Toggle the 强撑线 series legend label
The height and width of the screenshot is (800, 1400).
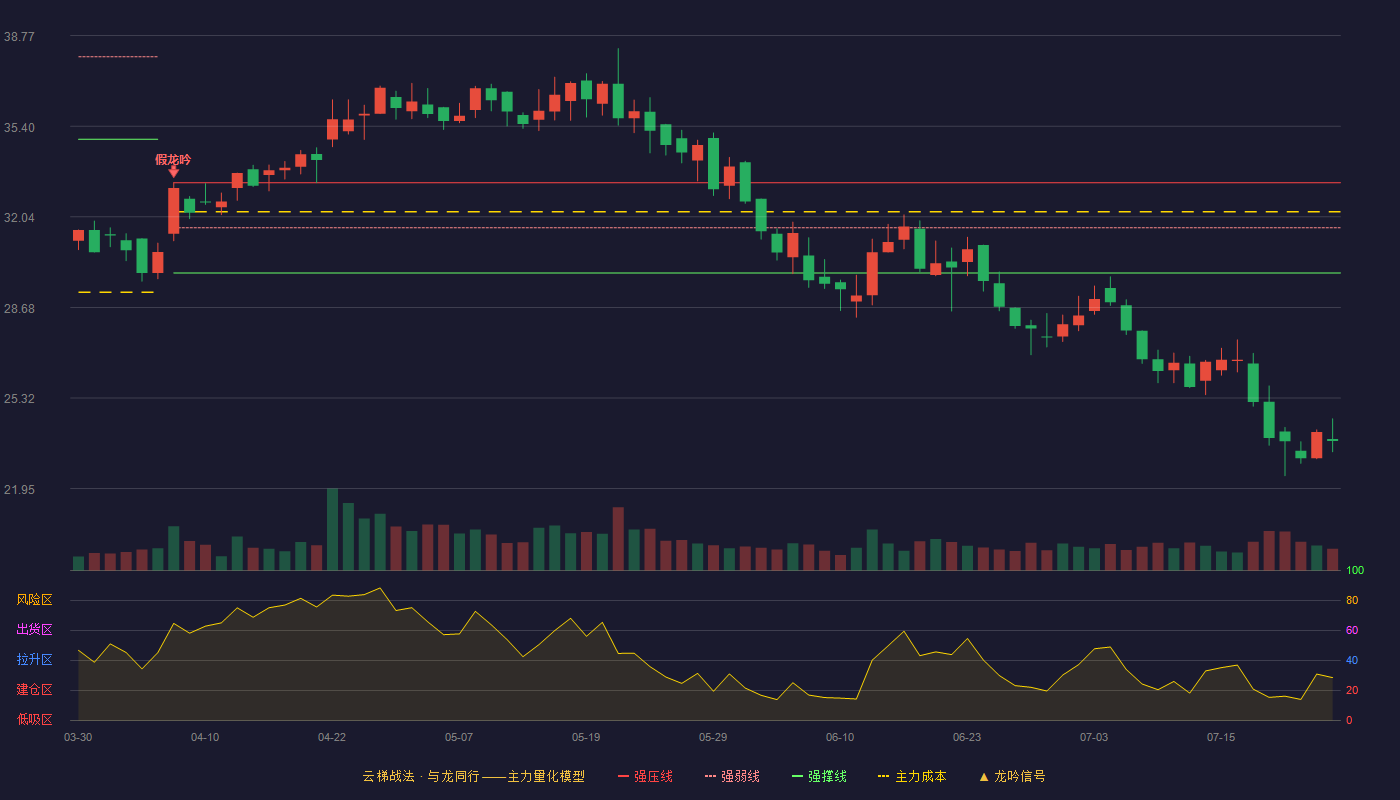[827, 776]
